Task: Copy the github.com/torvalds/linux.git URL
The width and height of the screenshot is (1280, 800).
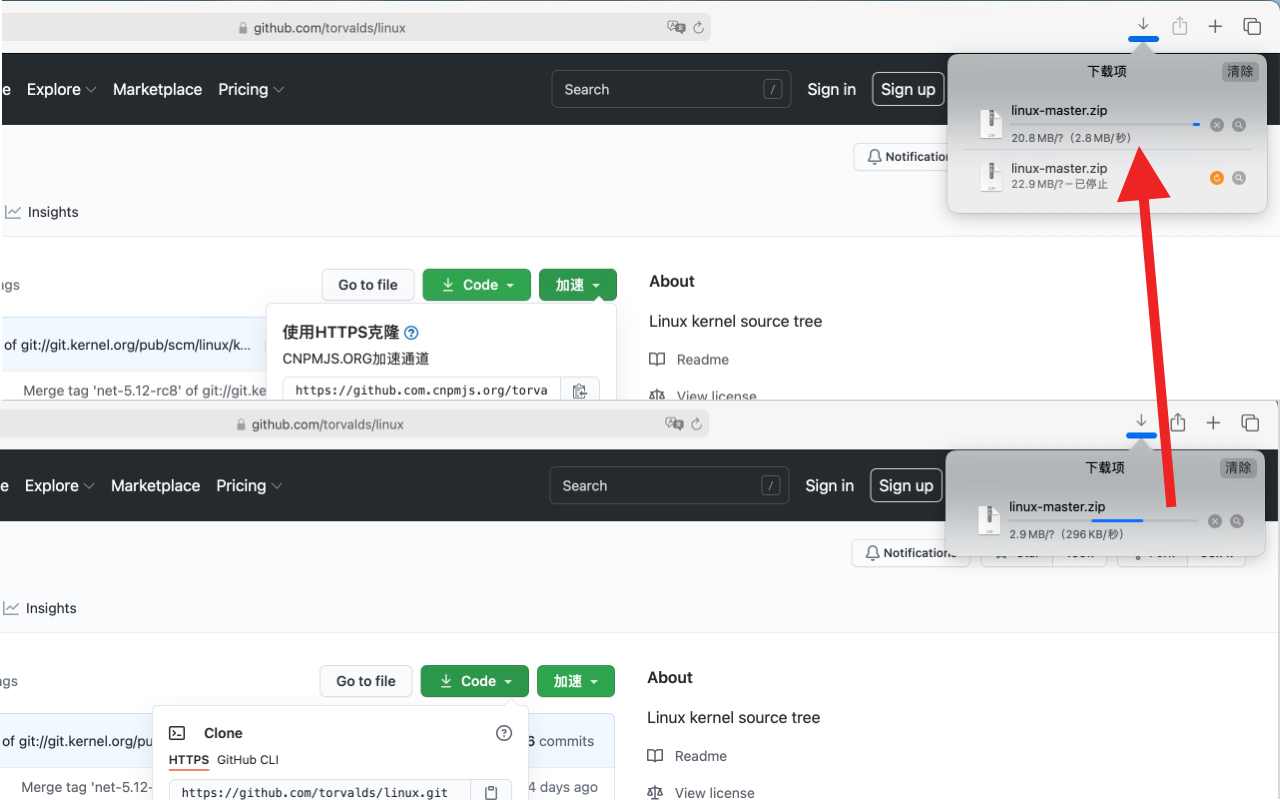Action: tap(491, 792)
